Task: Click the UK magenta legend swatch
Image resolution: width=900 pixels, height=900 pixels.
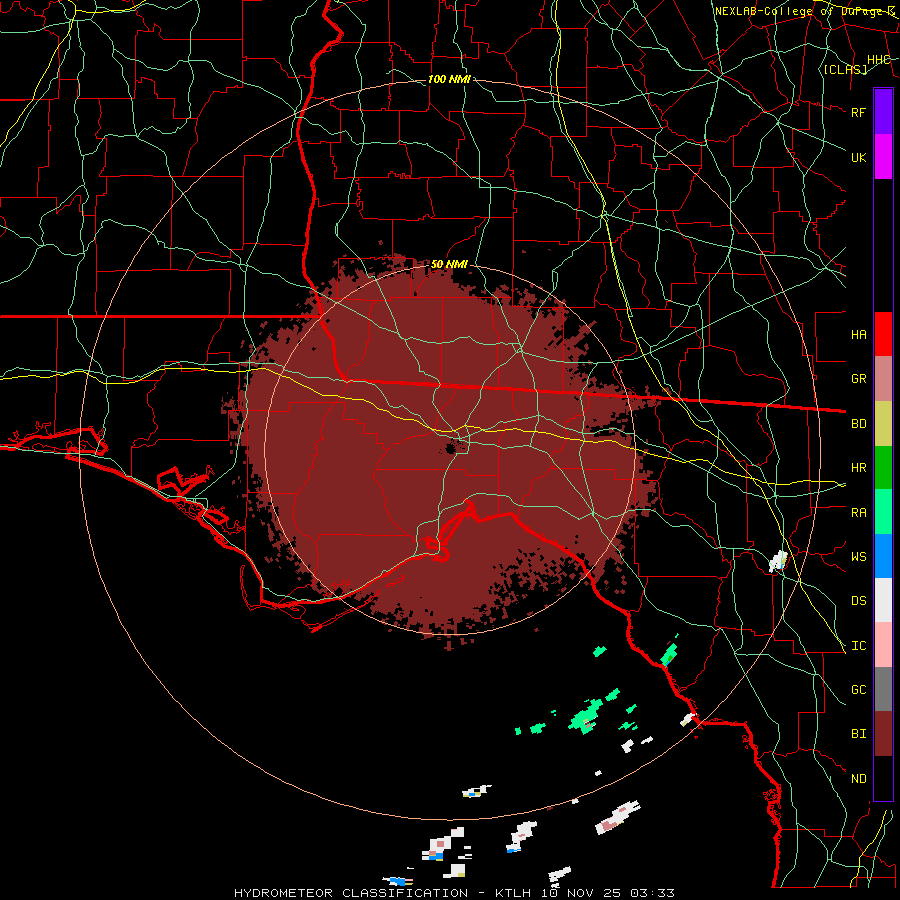Action: 883,157
